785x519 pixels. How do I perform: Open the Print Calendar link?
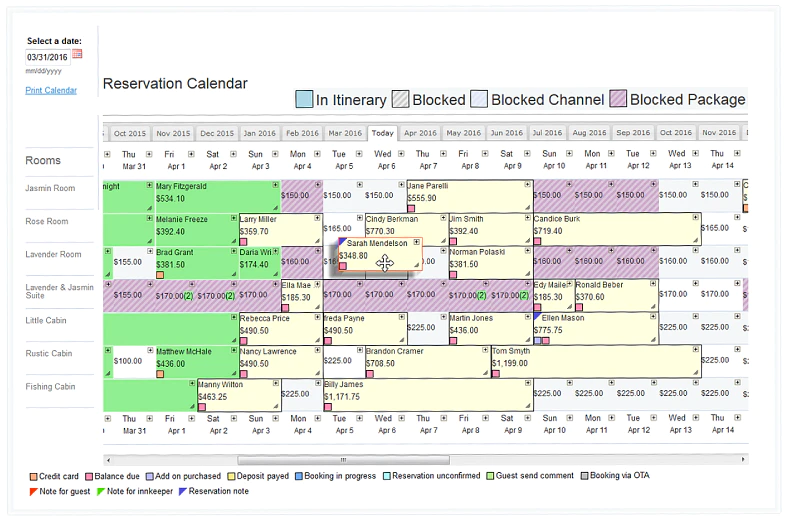pyautogui.click(x=51, y=90)
